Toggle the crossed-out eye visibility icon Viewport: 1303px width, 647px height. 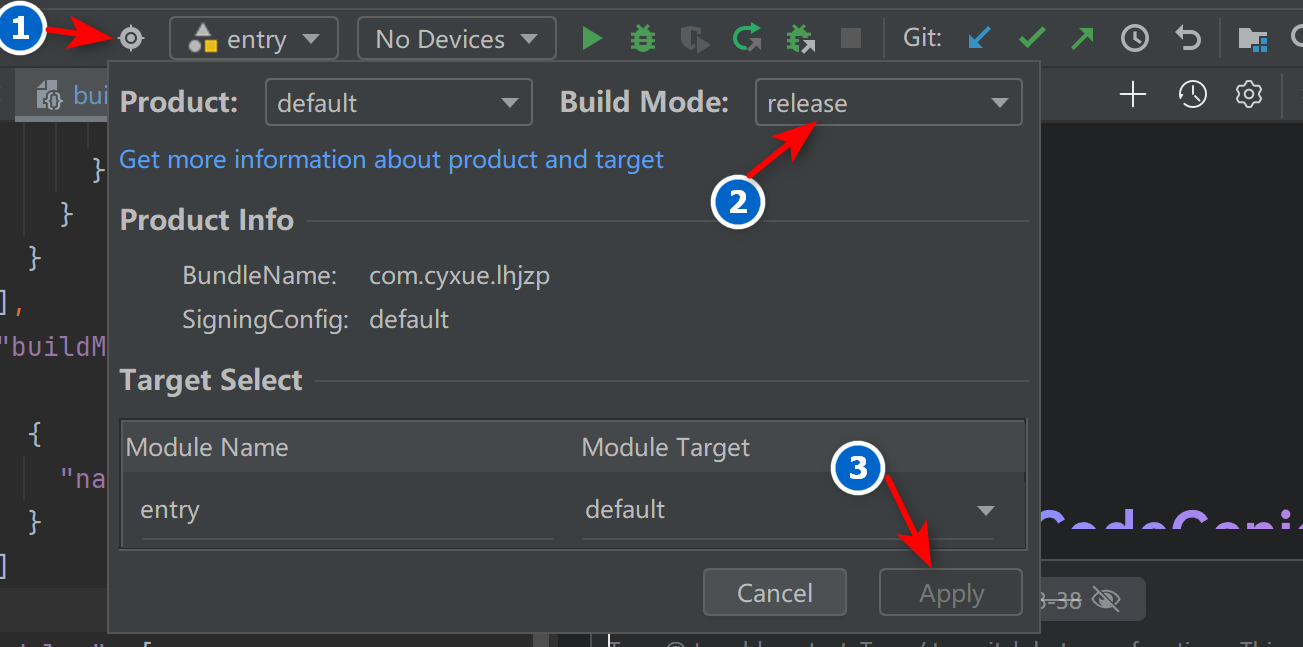coord(1105,599)
